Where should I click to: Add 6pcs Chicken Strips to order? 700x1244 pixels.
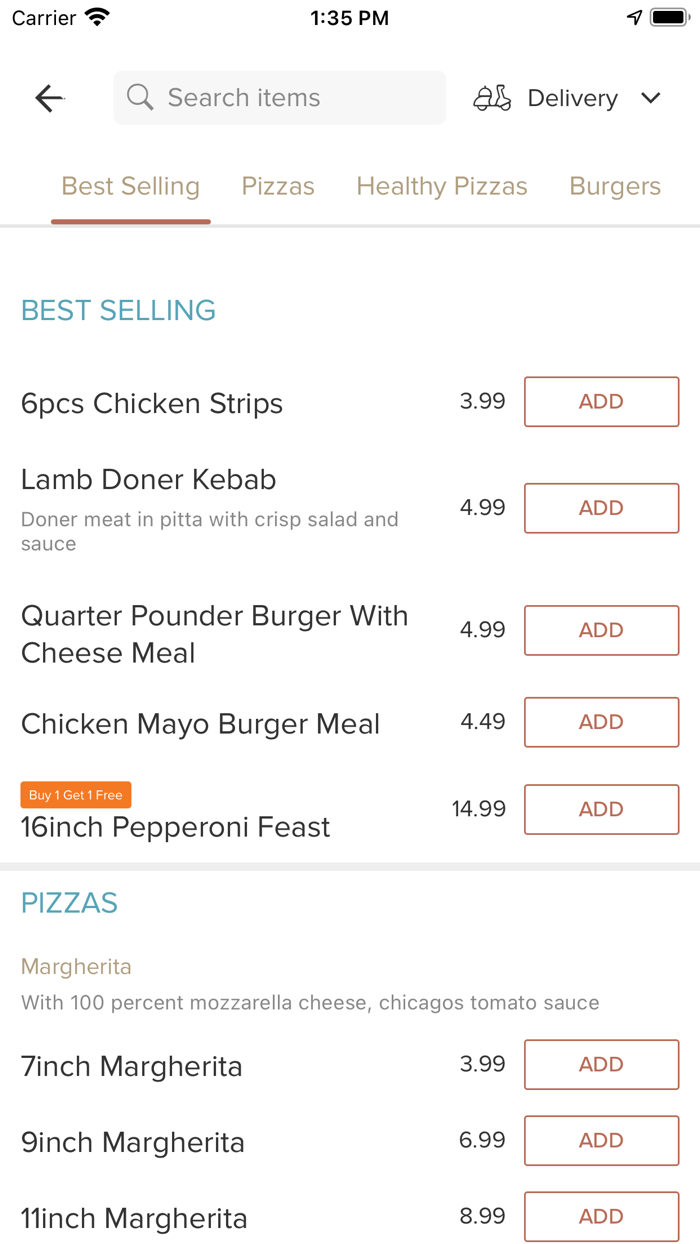coord(602,402)
